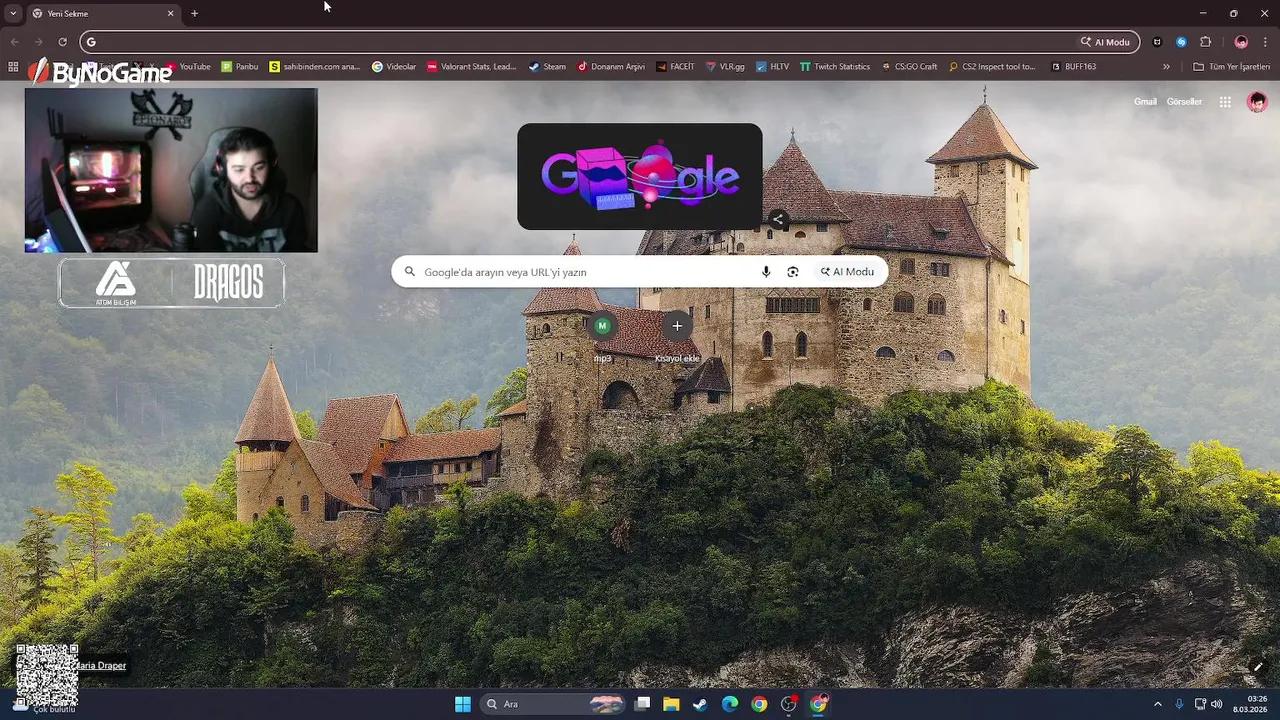
Task: Customize page with pencil edit icon
Action: [x=1258, y=667]
